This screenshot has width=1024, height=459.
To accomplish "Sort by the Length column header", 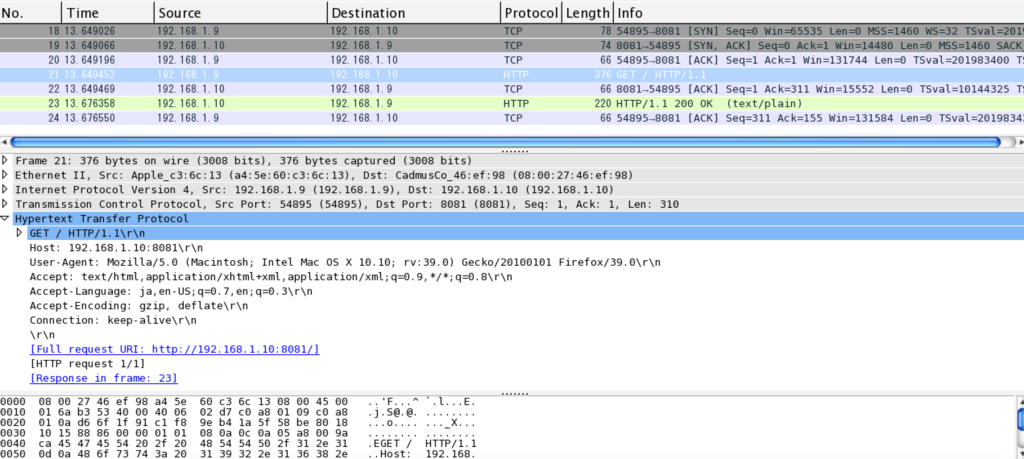I will point(588,12).
